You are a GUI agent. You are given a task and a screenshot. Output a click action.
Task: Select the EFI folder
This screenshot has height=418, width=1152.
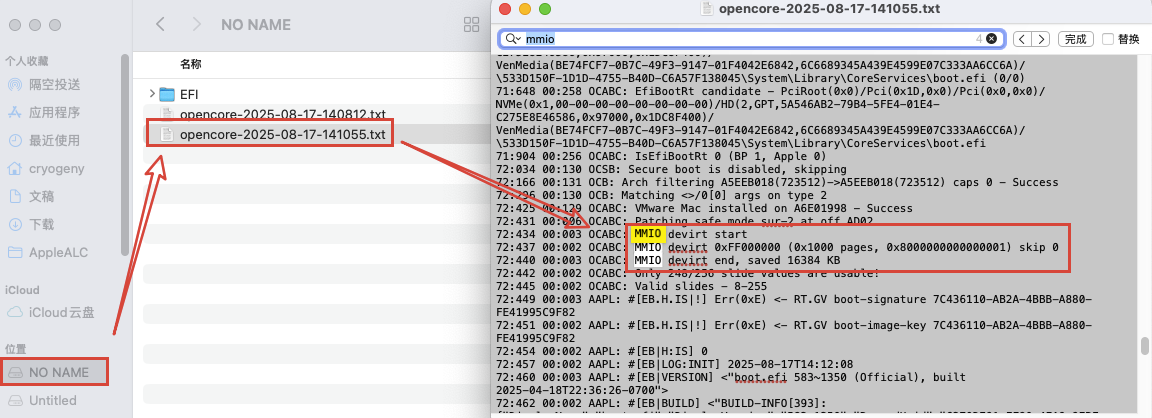point(179,94)
